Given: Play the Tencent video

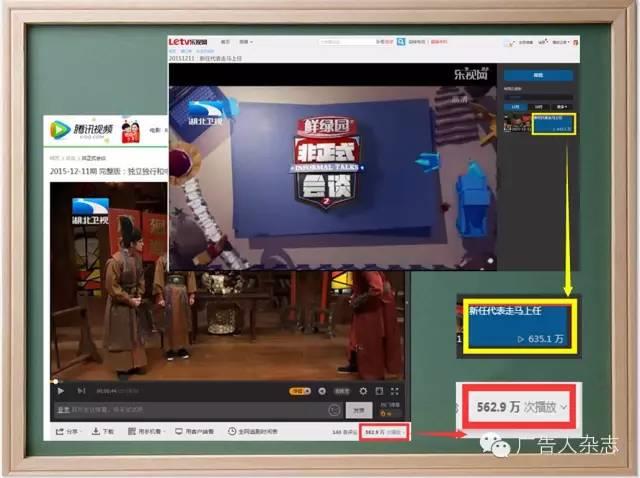Looking at the screenshot, I should (x=60, y=391).
